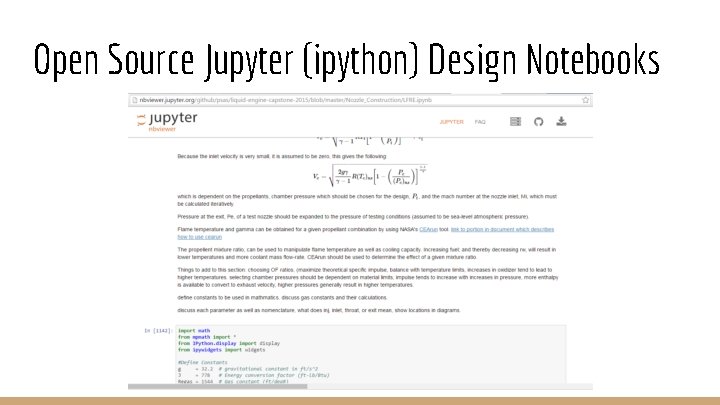Click line 'discuss each parameter as well'
The image size is (720, 405).
pyautogui.click(x=319, y=310)
